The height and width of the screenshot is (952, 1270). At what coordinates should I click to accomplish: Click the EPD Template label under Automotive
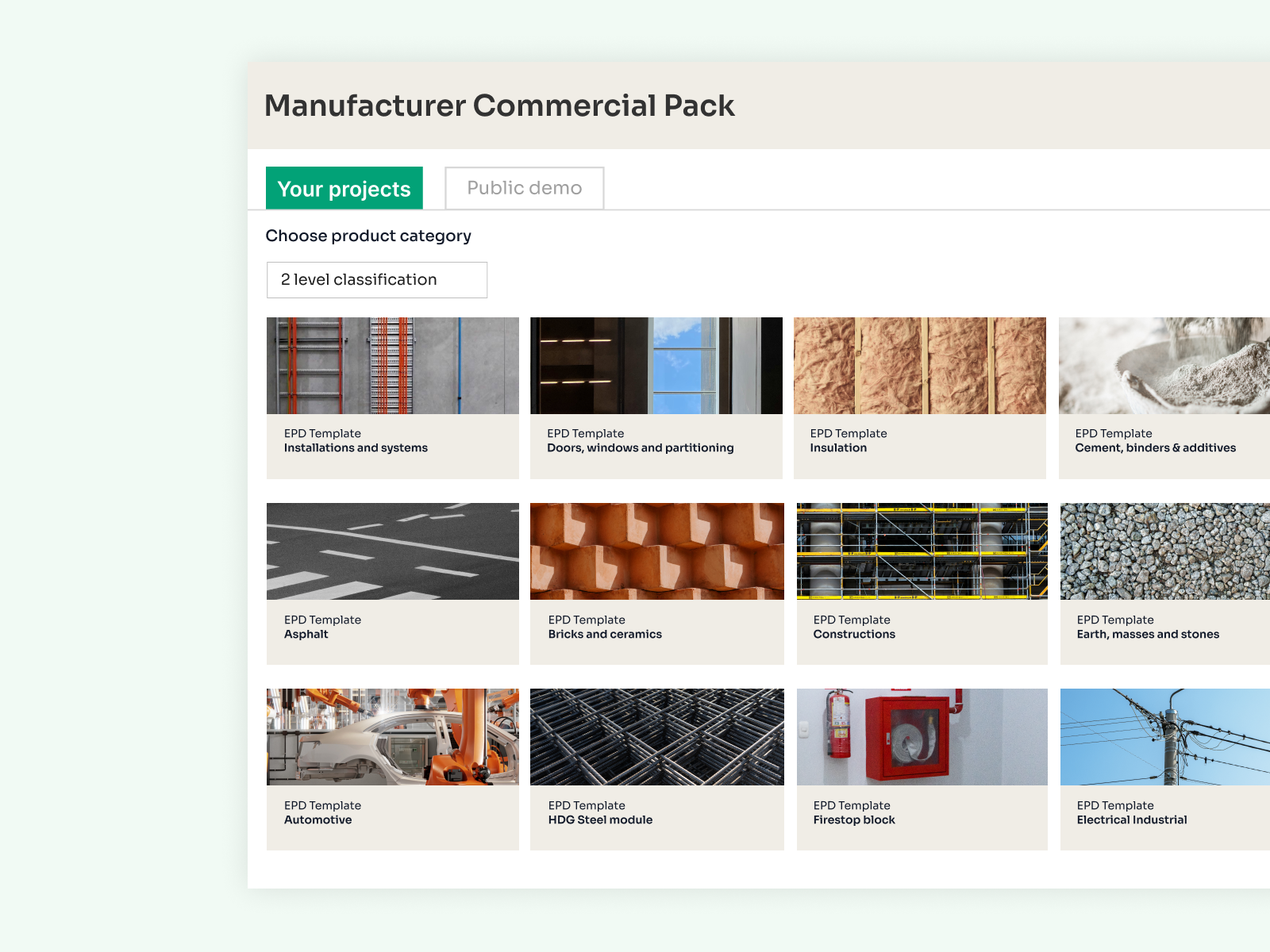point(323,805)
